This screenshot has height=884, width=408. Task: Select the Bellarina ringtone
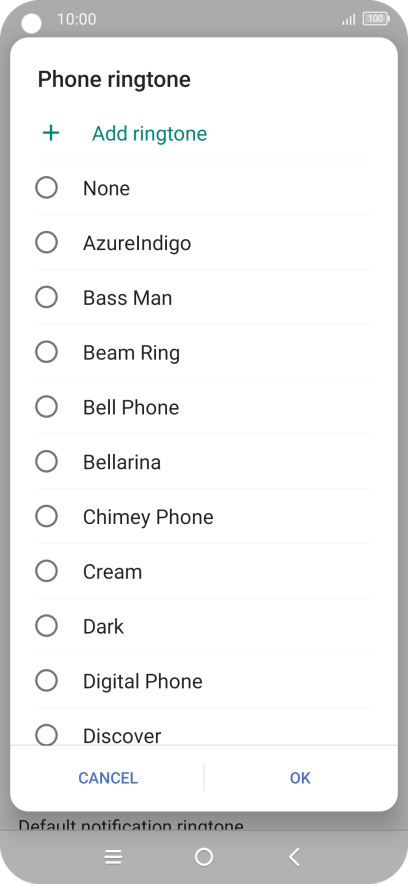point(203,462)
